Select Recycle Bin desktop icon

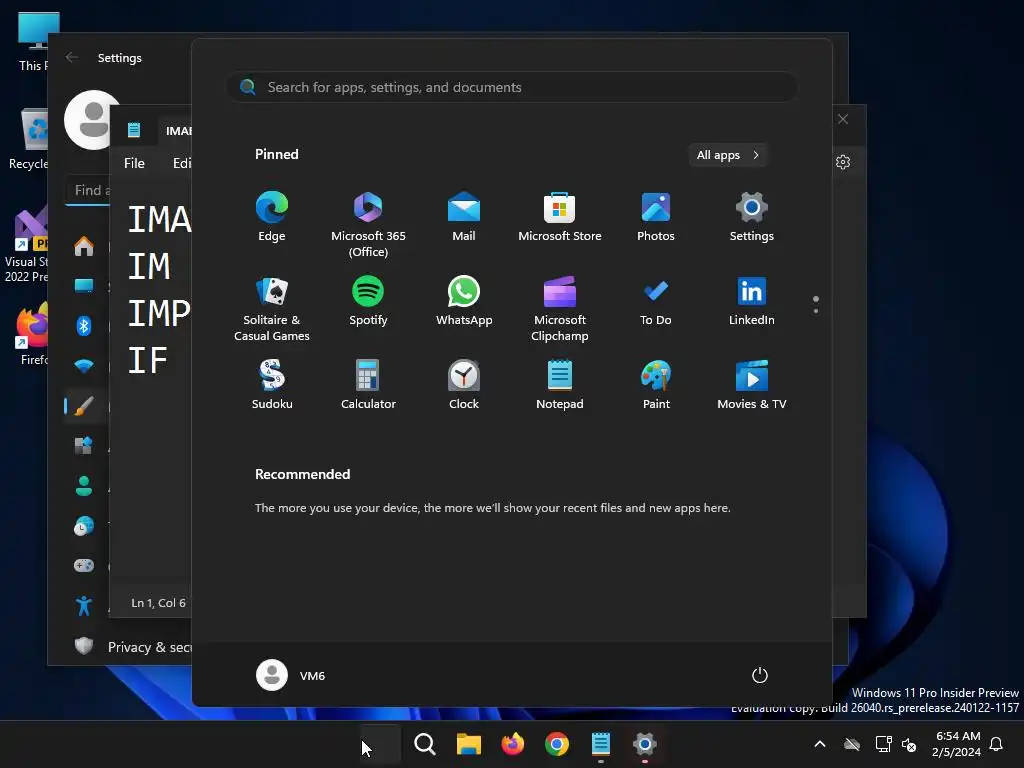27,140
